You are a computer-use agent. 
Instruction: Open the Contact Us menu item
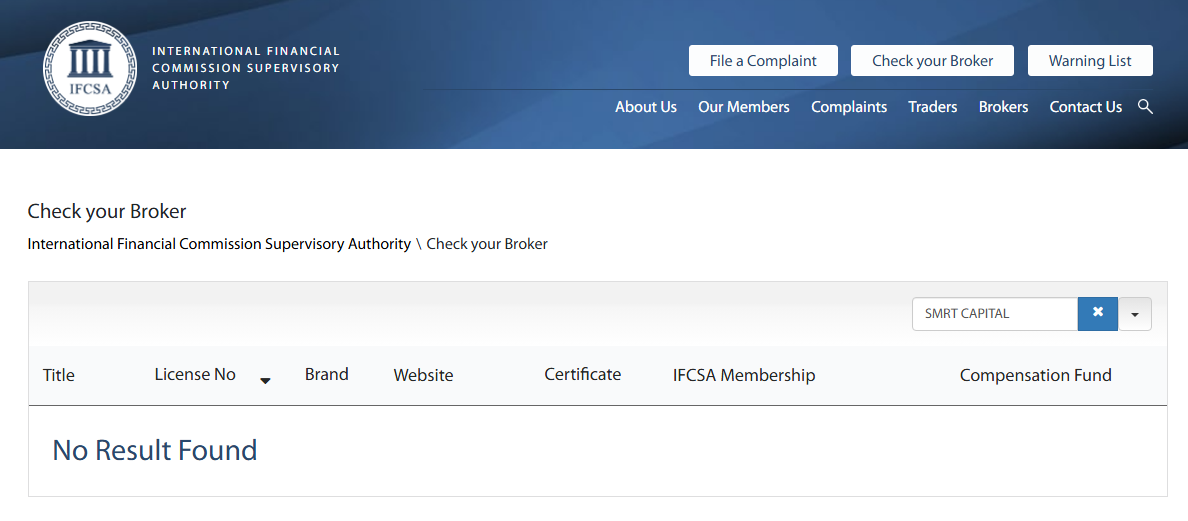[1086, 107]
